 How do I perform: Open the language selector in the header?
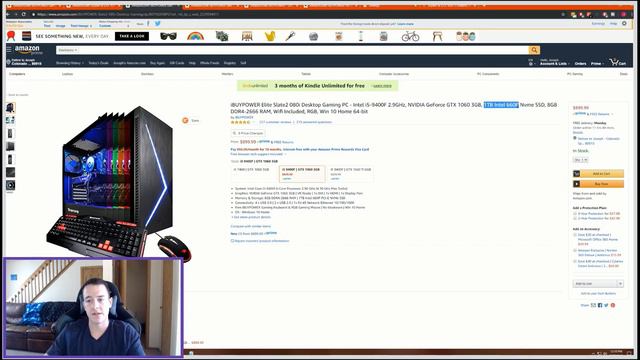(531, 62)
